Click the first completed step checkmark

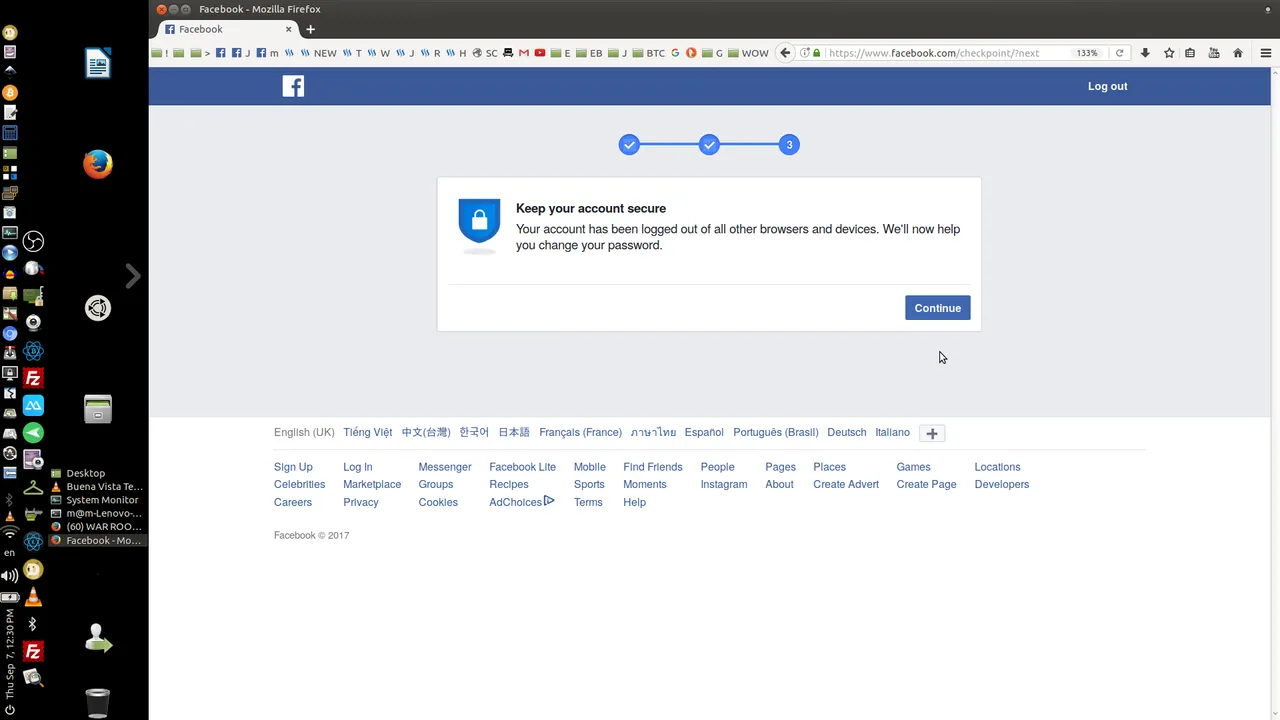pos(629,145)
